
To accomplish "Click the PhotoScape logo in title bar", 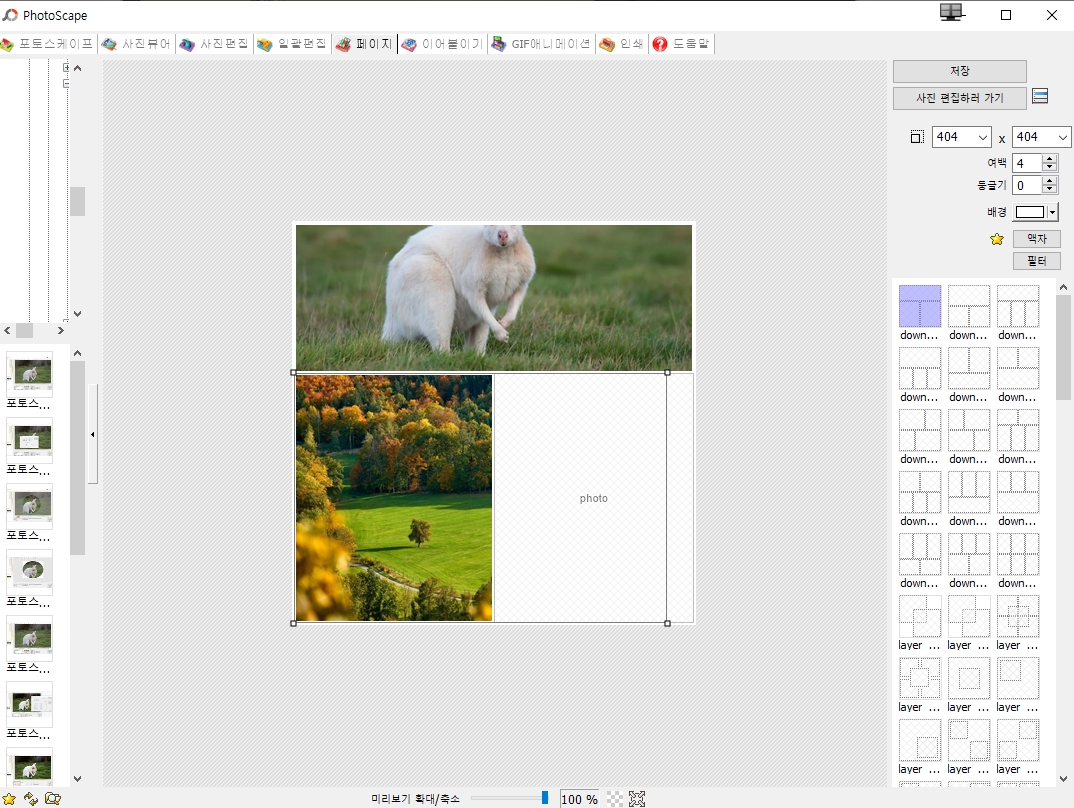I will point(10,14).
